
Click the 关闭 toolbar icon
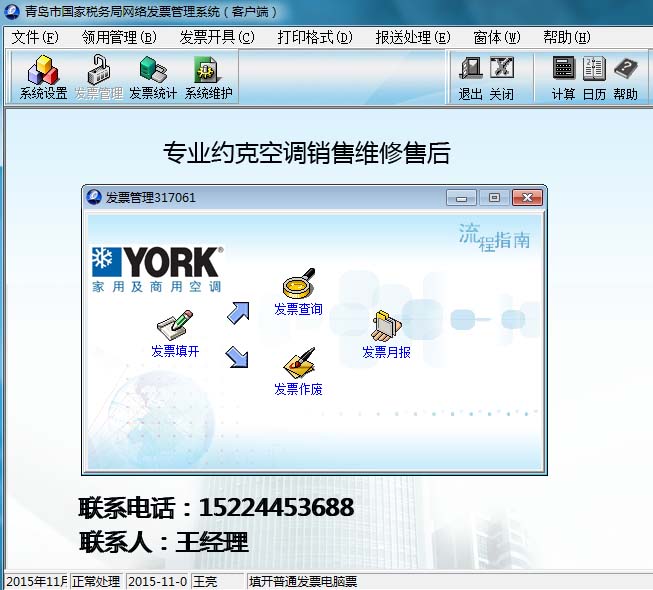502,68
